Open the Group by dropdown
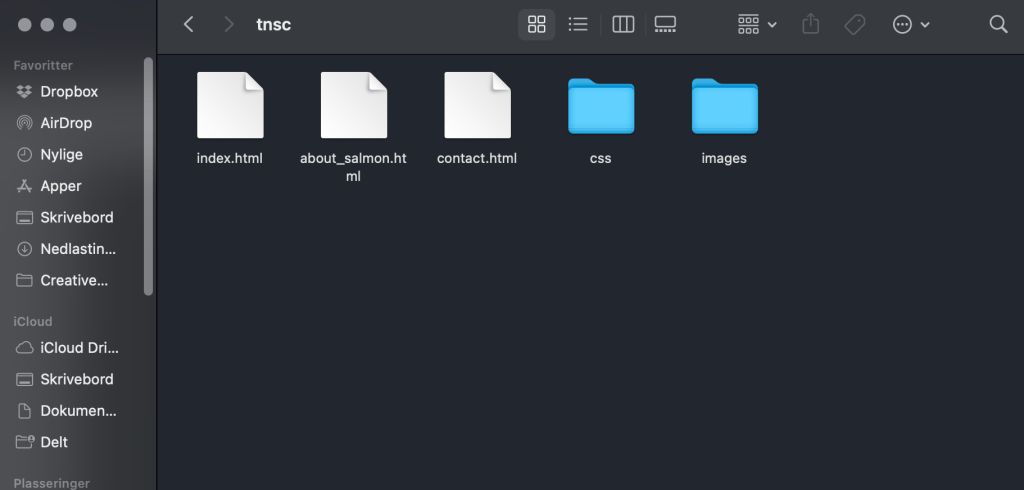Image resolution: width=1024 pixels, height=490 pixels. point(757,24)
